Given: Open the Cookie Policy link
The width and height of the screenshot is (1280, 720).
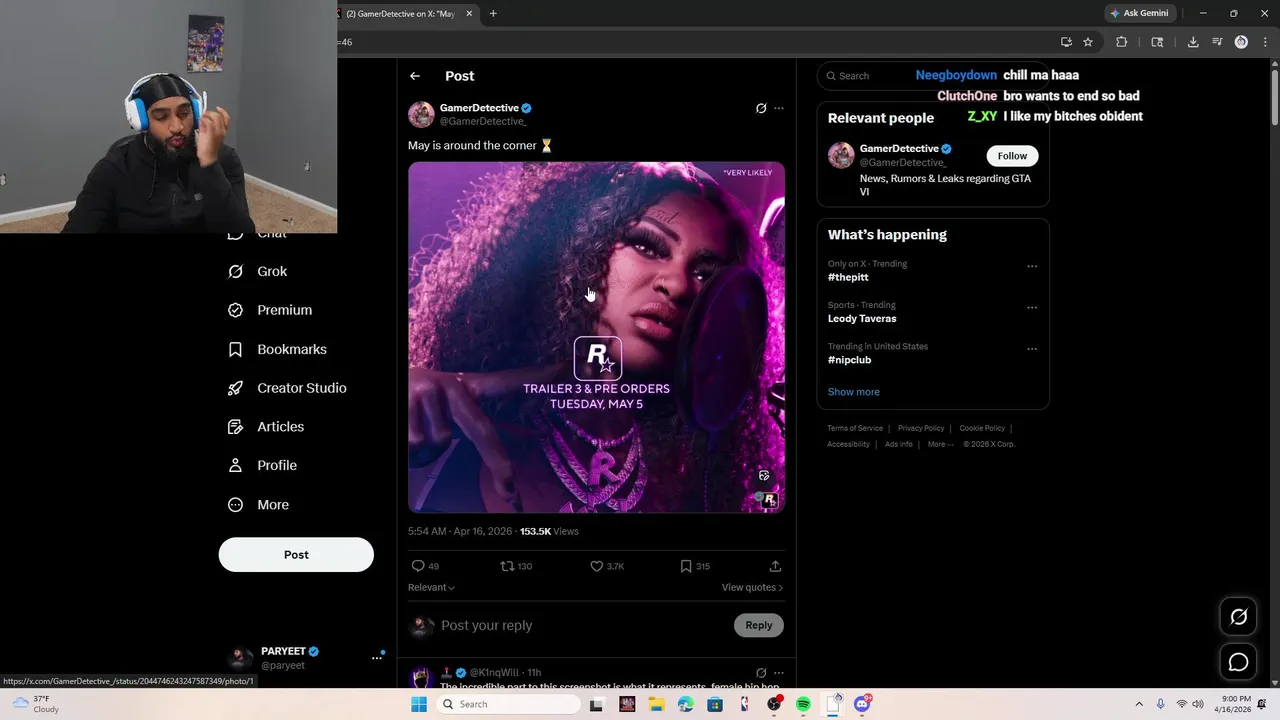Looking at the screenshot, I should click(x=982, y=428).
